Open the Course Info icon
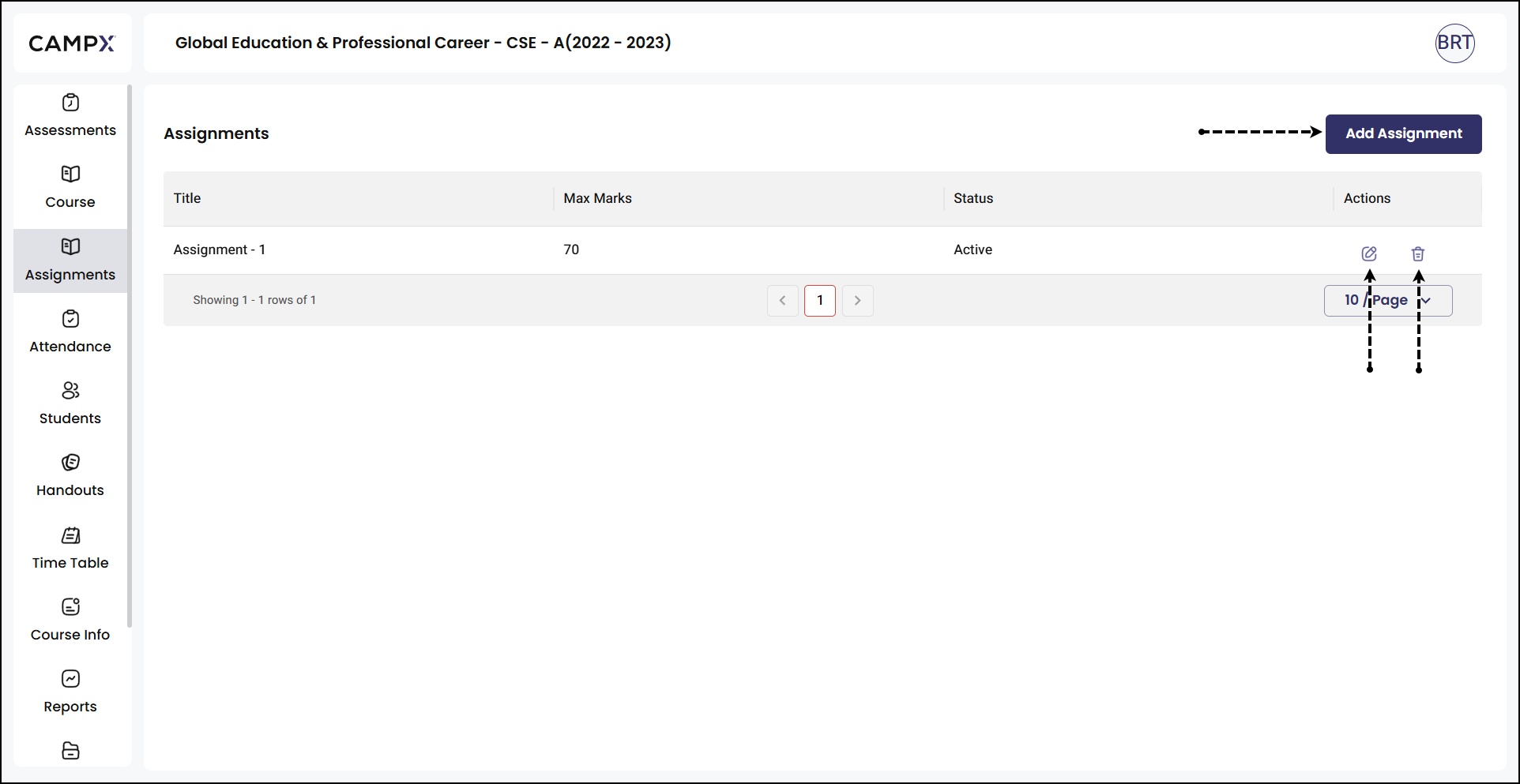This screenshot has width=1520, height=784. 70,607
